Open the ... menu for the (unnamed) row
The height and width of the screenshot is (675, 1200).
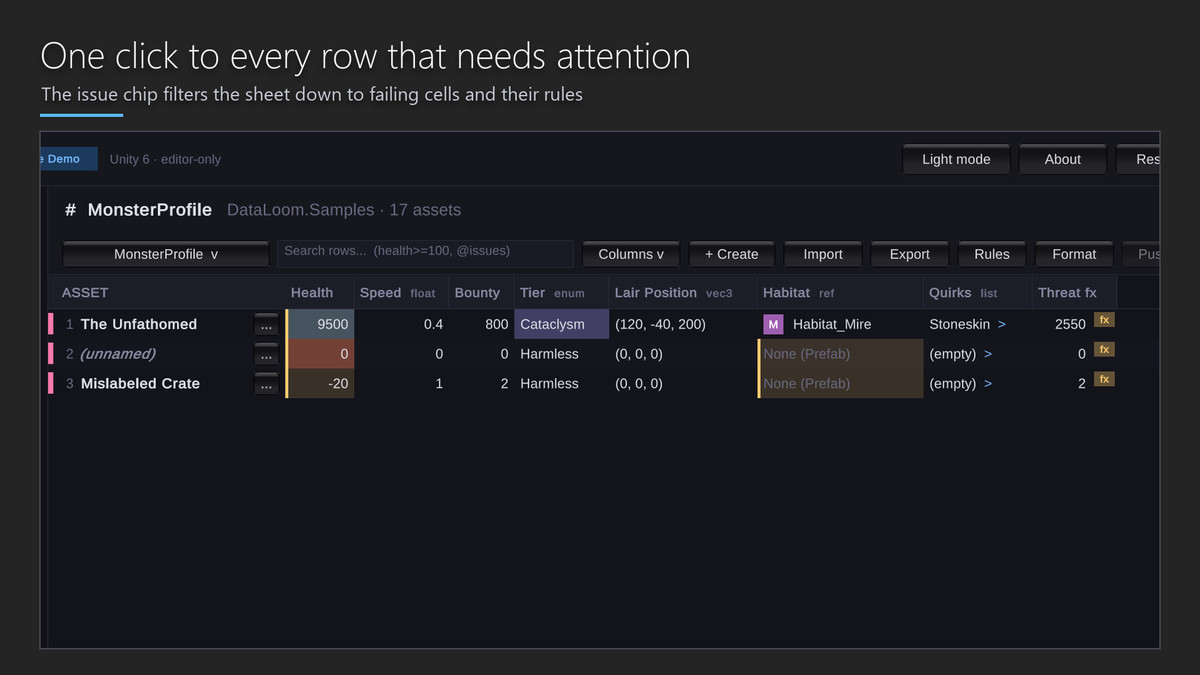(x=266, y=354)
